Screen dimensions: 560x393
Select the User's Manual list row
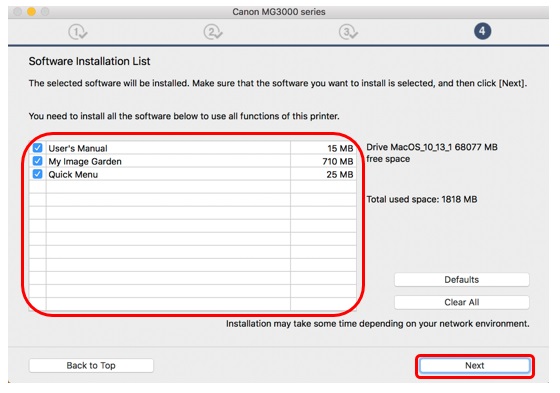[x=192, y=148]
